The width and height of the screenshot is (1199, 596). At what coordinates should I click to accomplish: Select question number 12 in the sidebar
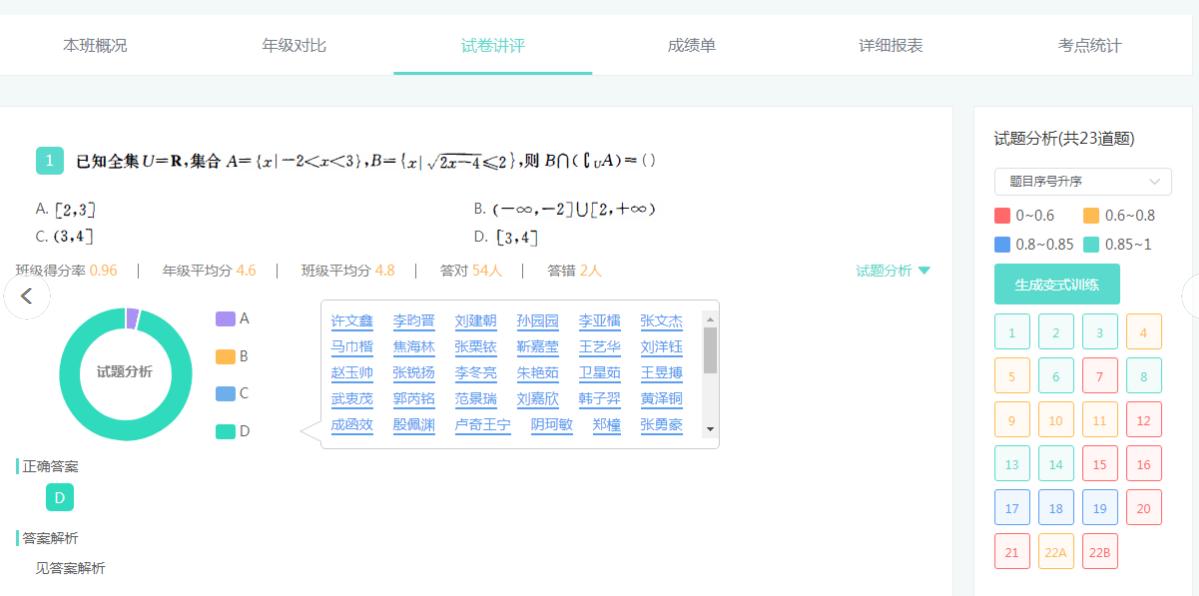(1144, 419)
